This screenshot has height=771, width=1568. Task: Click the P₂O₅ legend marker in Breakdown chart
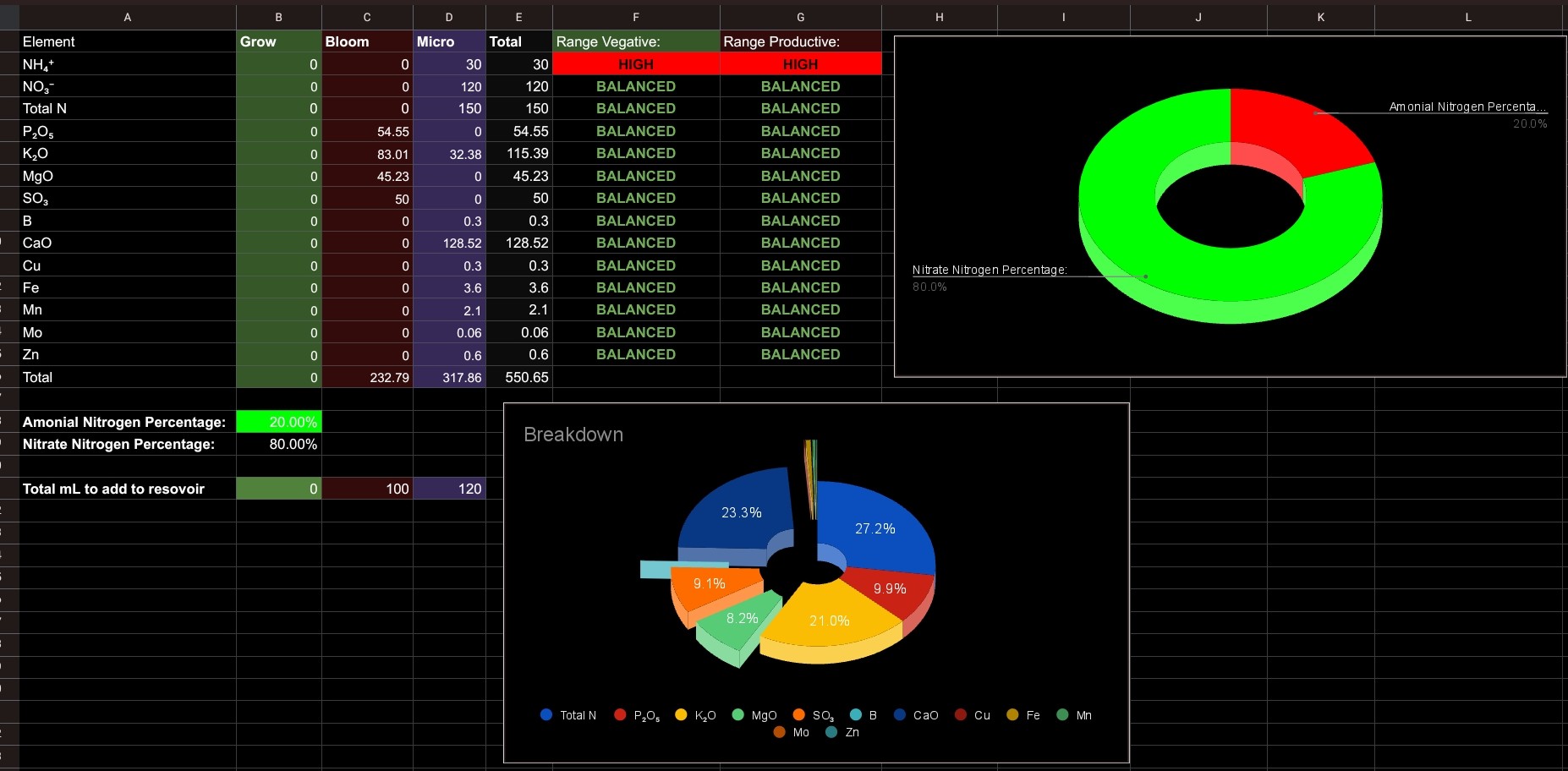(620, 715)
